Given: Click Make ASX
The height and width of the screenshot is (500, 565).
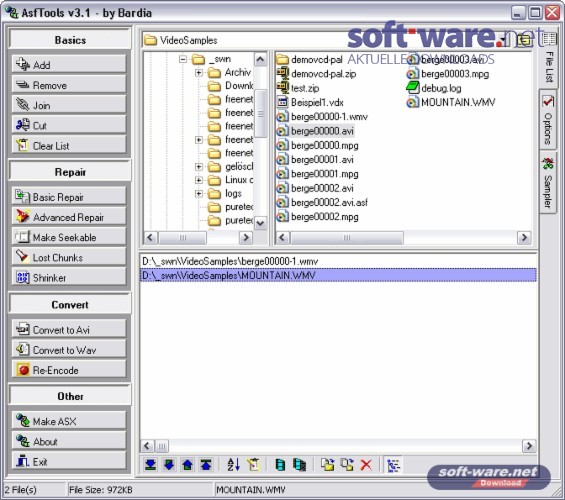Looking at the screenshot, I should (x=69, y=421).
